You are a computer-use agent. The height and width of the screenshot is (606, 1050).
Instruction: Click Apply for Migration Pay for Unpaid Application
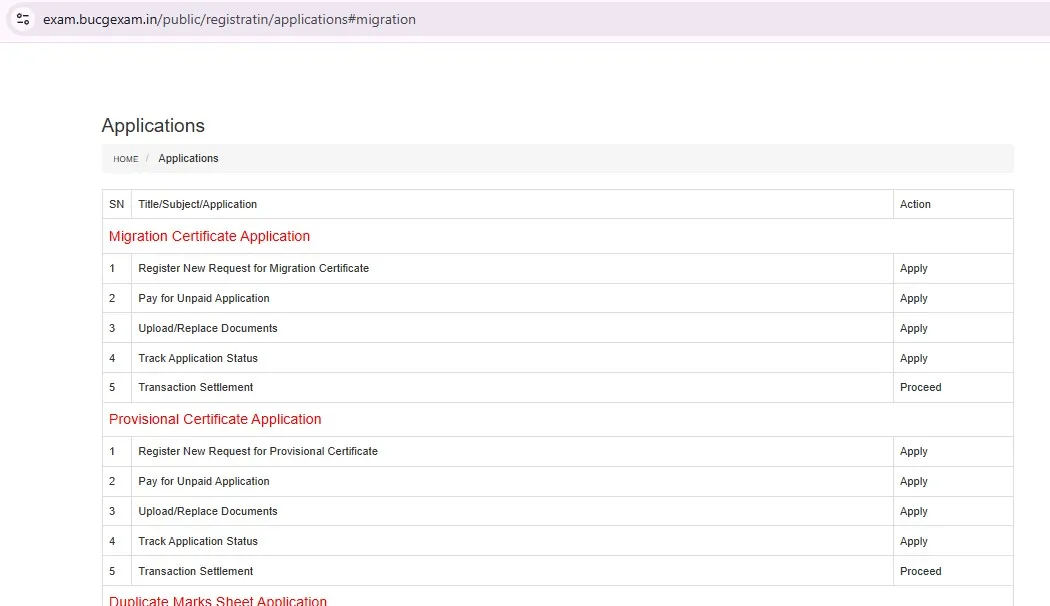[913, 299]
